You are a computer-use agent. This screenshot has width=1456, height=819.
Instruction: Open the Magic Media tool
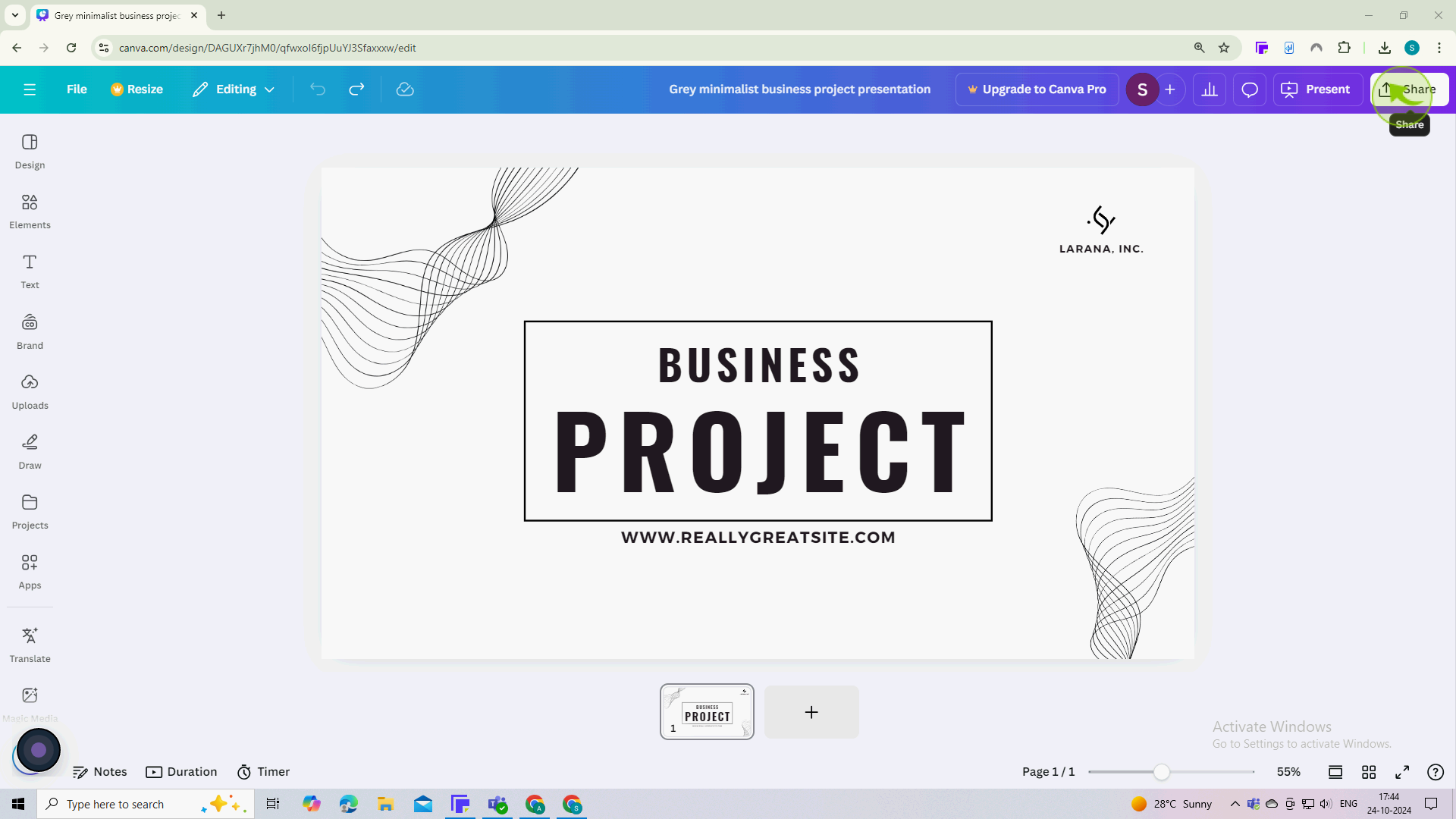coord(30,704)
